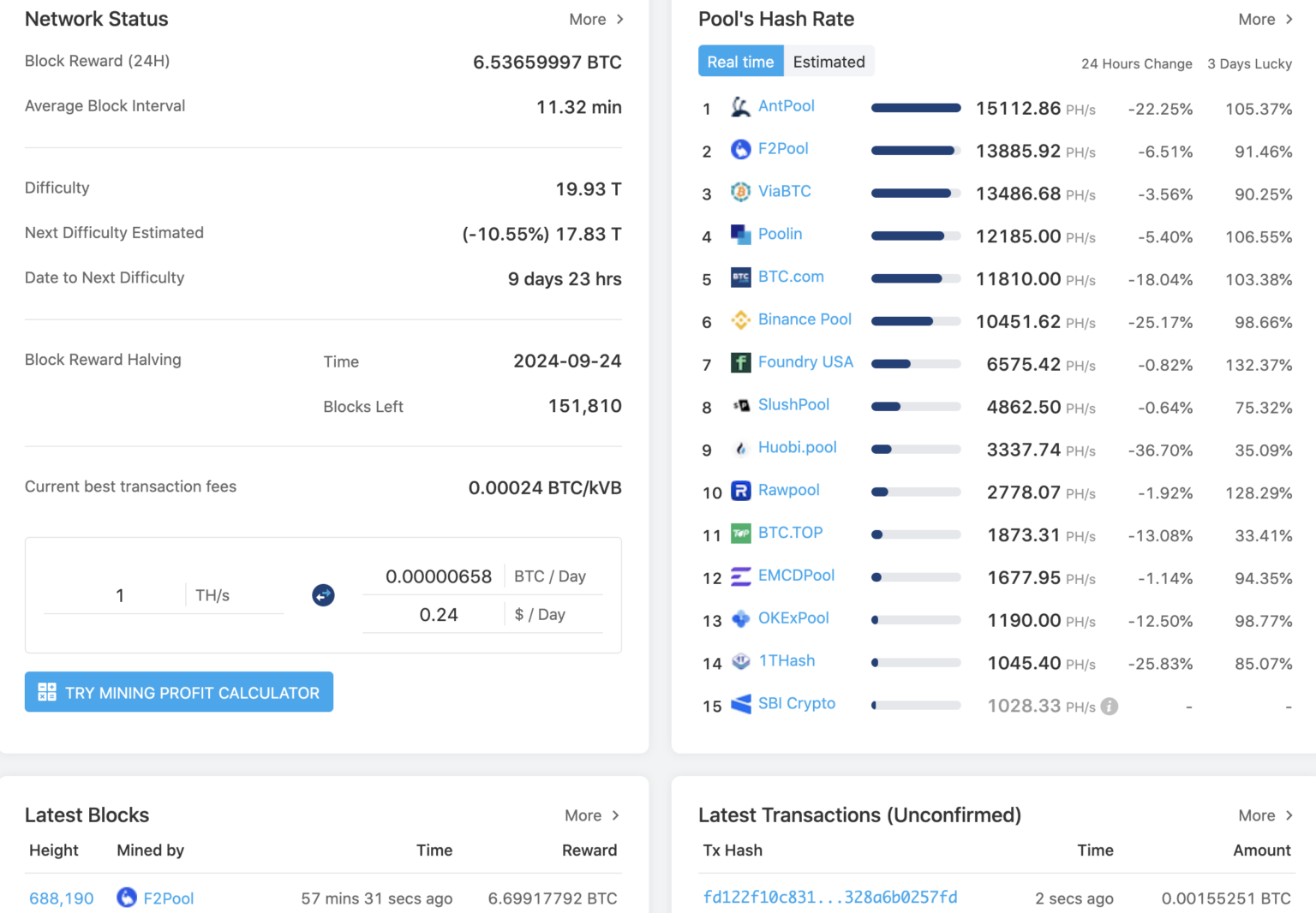Screen dimensions: 1316x913
Task: Click the Binance Pool logo icon
Action: point(740,320)
